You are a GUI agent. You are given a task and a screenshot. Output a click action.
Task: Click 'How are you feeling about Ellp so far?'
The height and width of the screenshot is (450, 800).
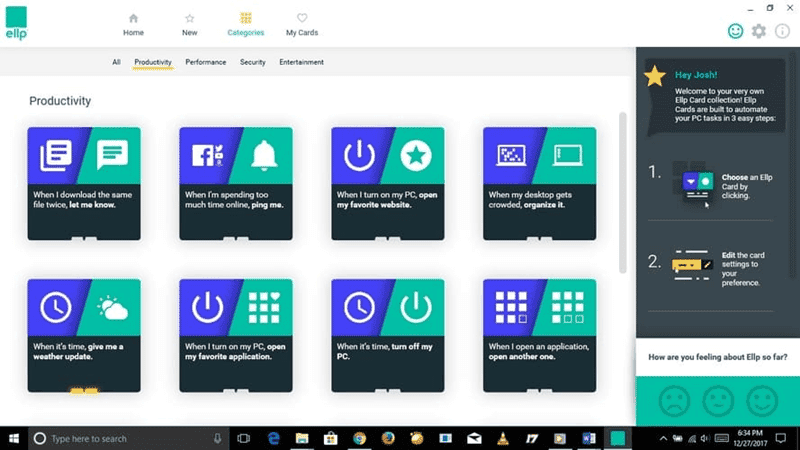[717, 357]
